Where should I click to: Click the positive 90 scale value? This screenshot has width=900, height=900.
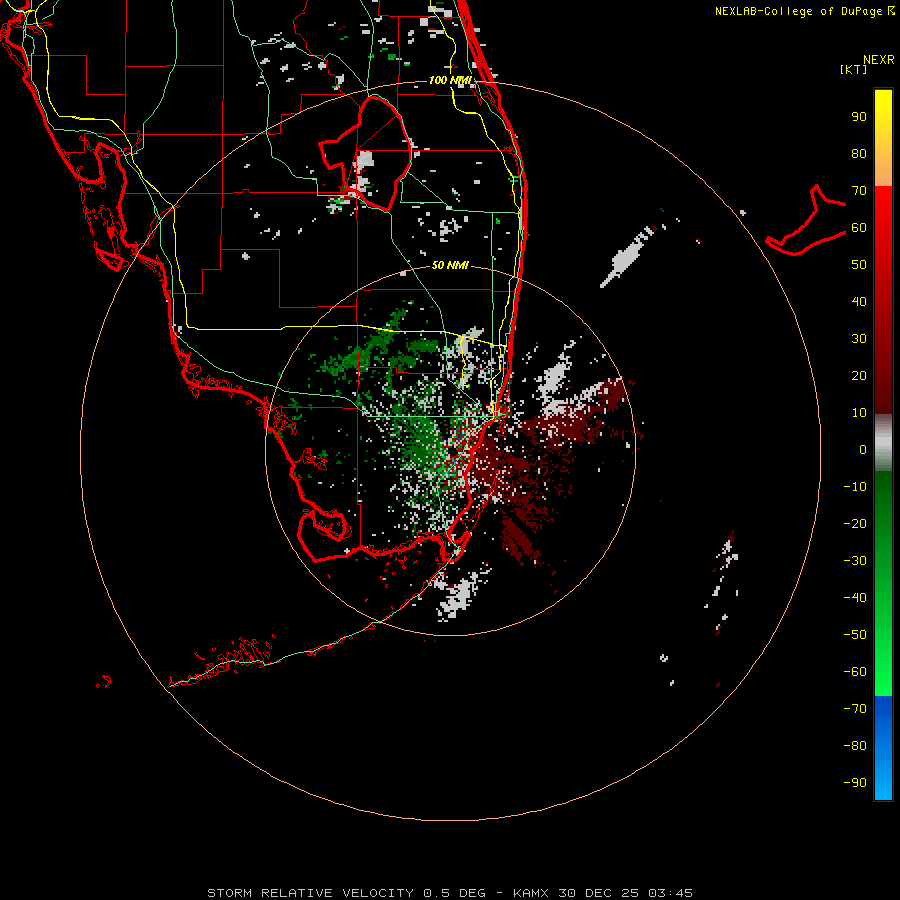[859, 117]
